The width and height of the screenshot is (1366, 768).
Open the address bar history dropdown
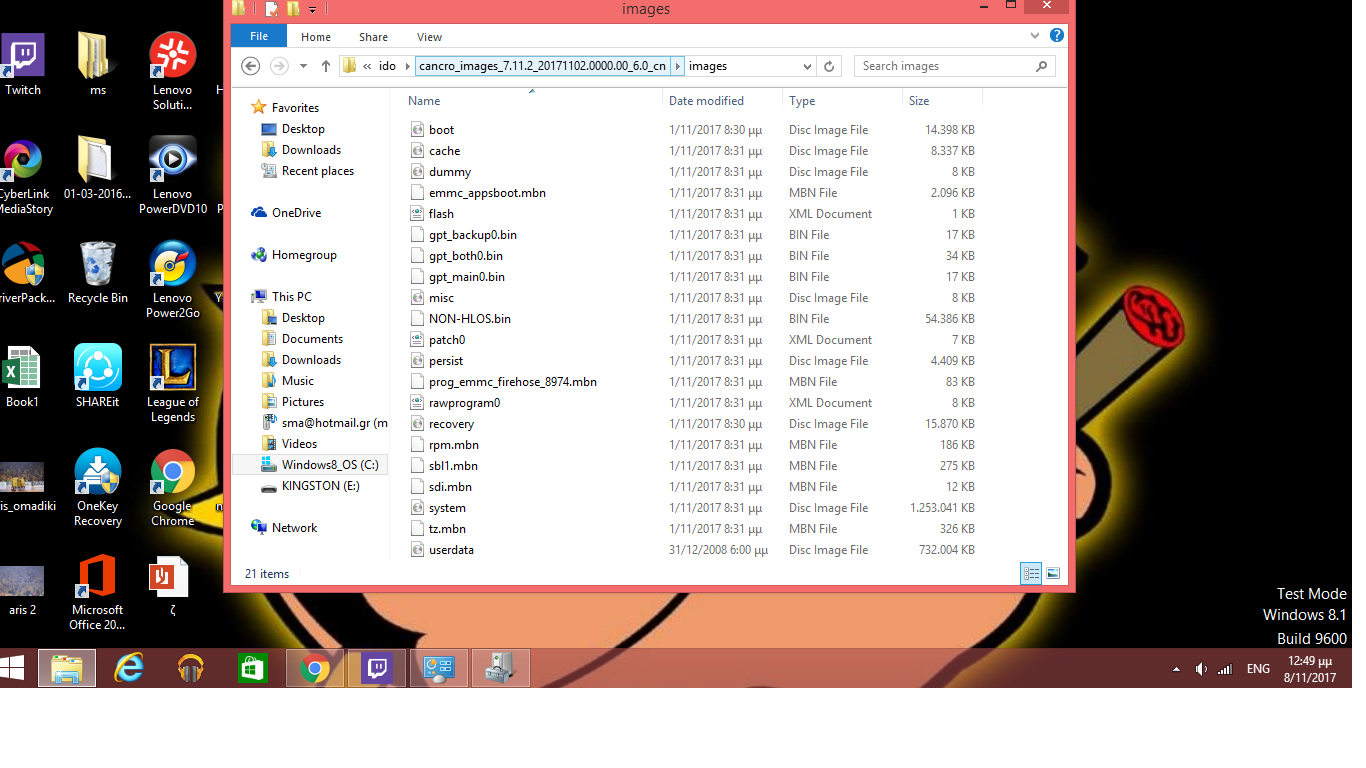tap(808, 66)
